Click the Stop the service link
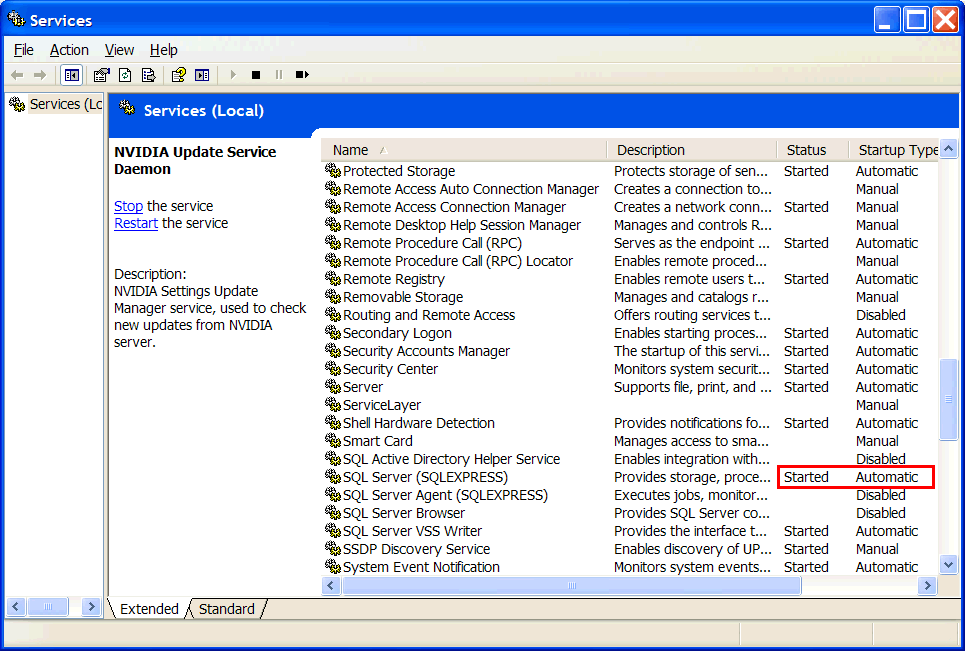Screen dimensions: 965x651 point(128,206)
